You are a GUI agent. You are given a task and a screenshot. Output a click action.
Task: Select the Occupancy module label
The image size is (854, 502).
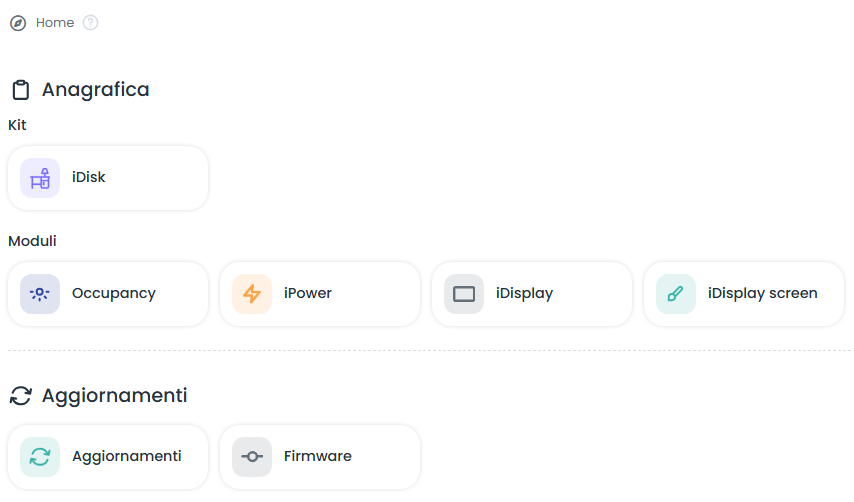tap(114, 294)
